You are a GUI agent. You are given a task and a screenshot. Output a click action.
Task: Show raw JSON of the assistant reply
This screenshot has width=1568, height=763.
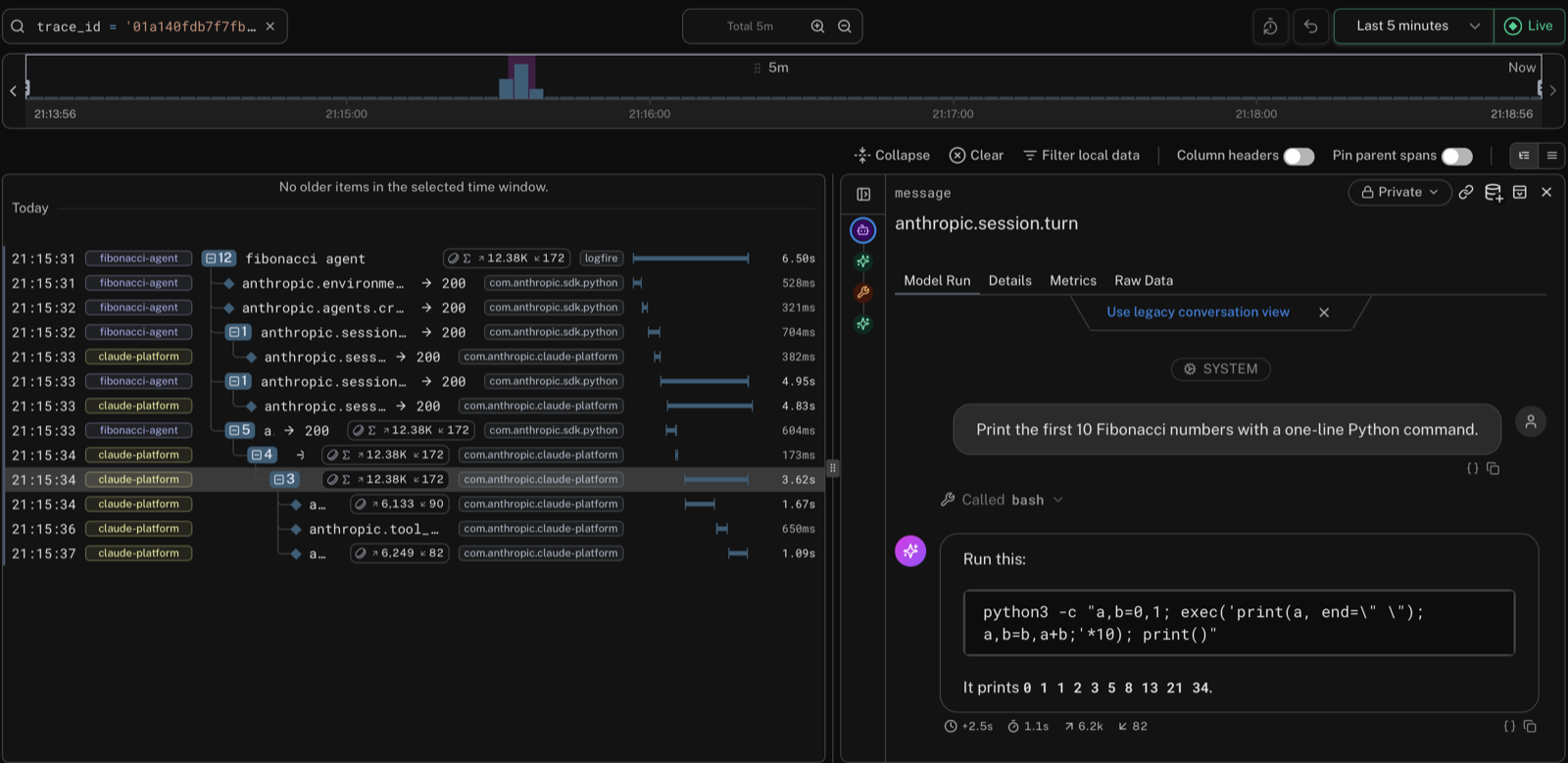(1509, 727)
